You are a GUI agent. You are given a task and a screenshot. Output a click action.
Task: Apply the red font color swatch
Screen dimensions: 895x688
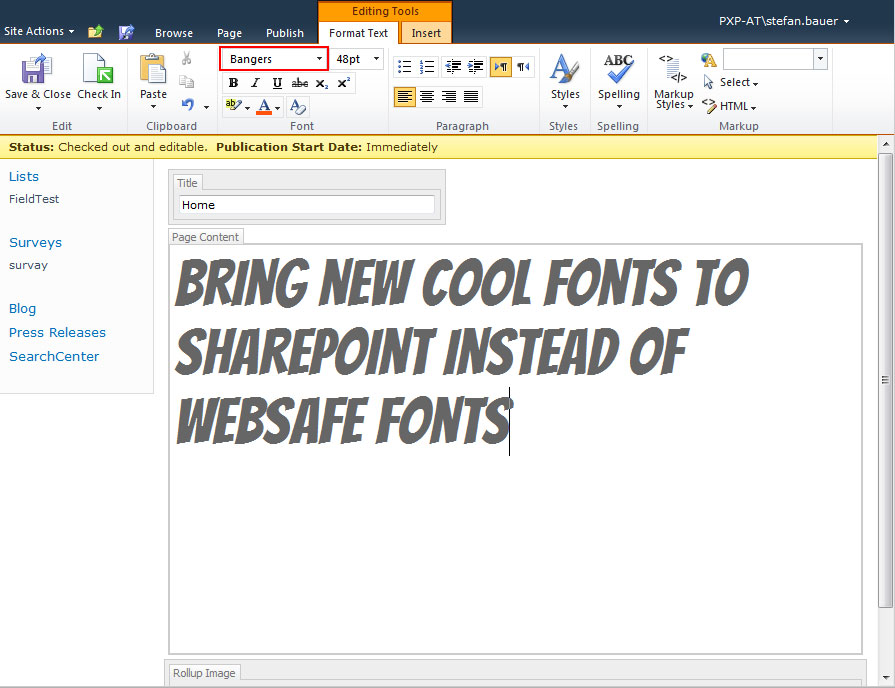(264, 106)
